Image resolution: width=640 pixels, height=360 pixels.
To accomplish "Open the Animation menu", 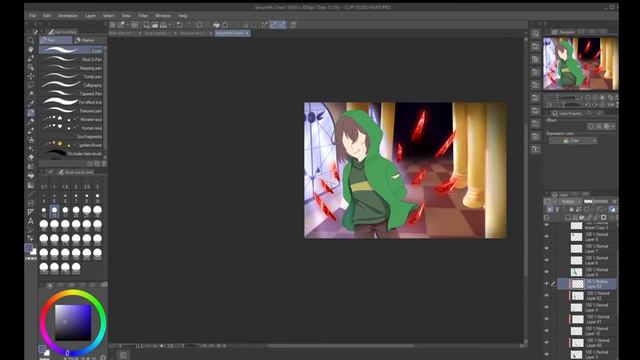I will pos(68,16).
